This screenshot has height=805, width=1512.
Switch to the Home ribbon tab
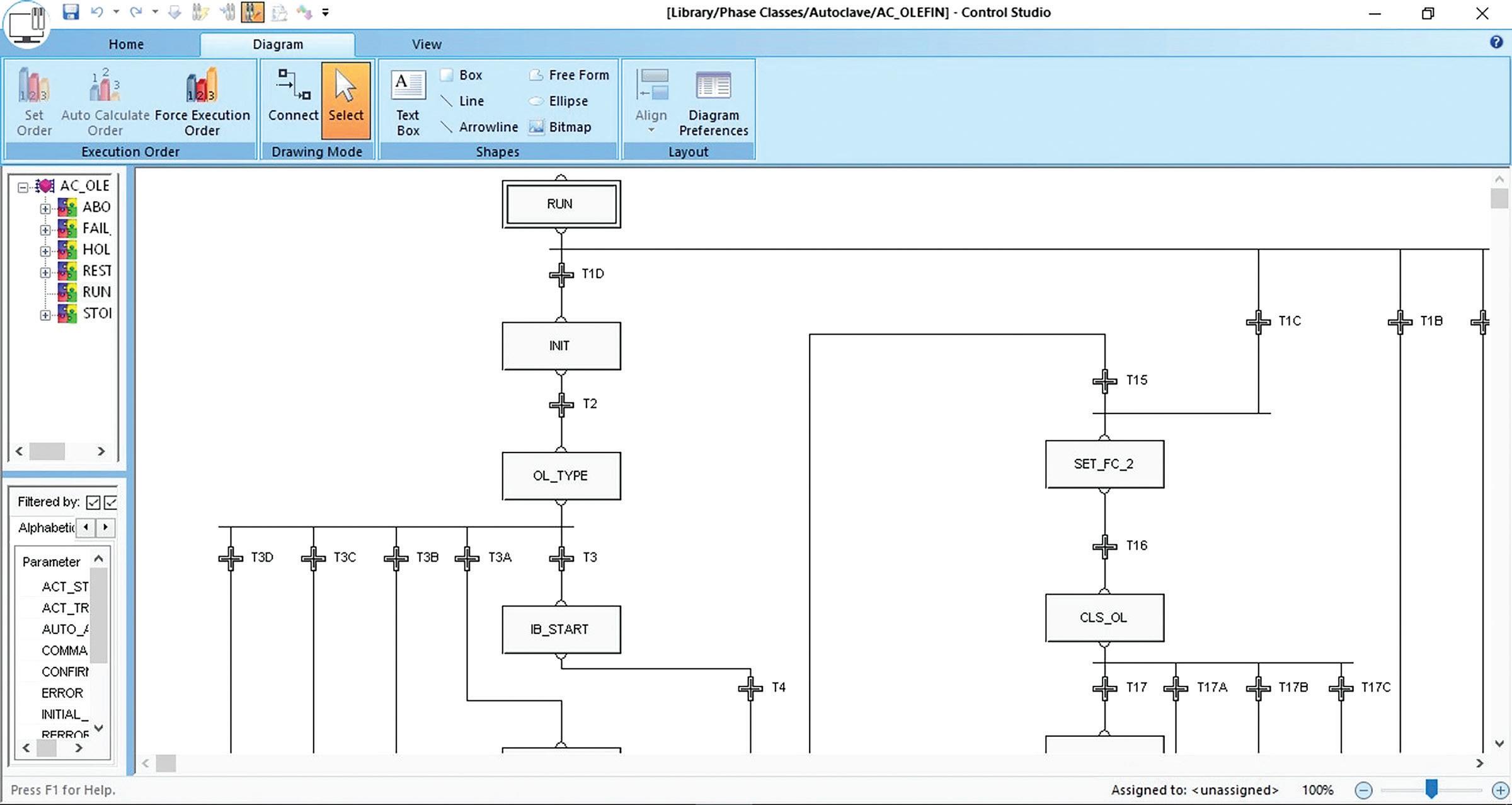[126, 44]
